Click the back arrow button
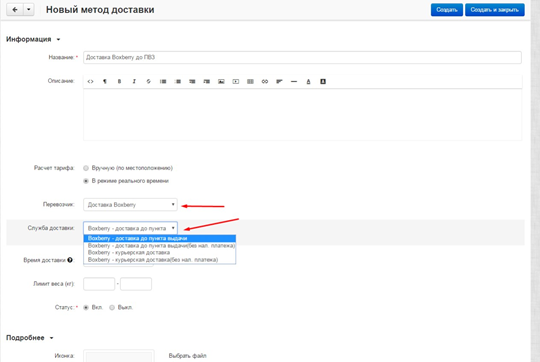This screenshot has width=540, height=362. pos(15,10)
